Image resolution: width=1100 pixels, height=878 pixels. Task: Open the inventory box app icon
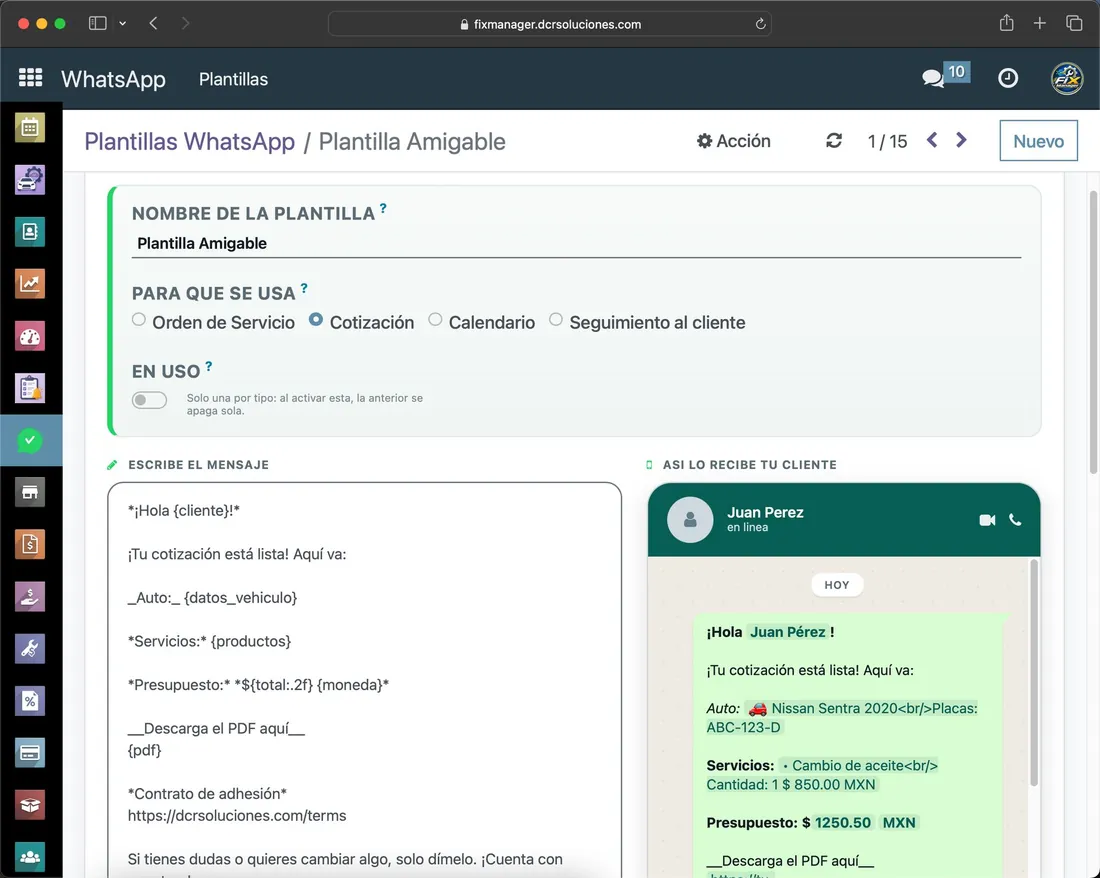click(29, 805)
